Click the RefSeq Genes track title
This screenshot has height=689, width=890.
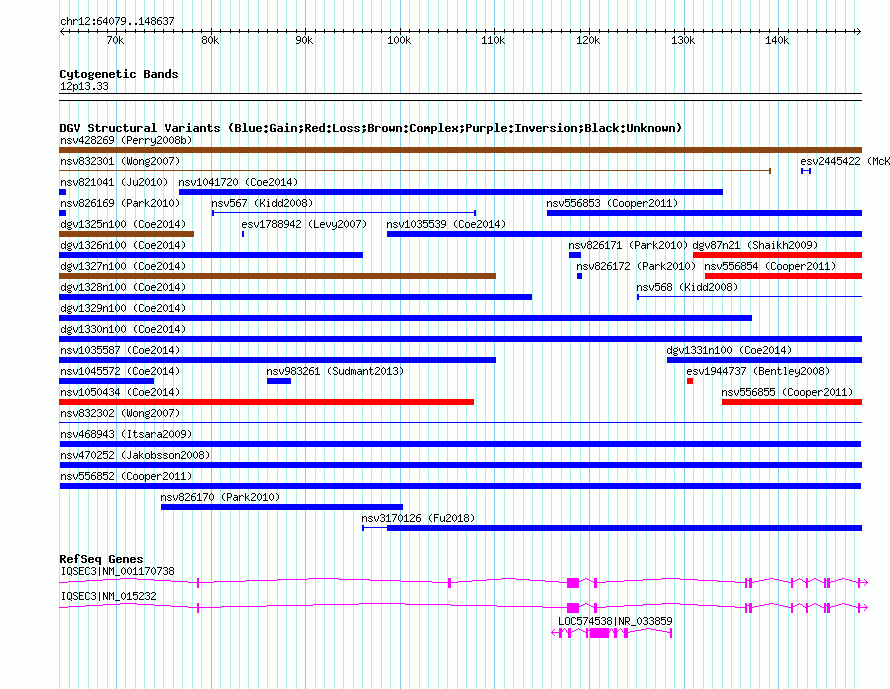pos(101,559)
